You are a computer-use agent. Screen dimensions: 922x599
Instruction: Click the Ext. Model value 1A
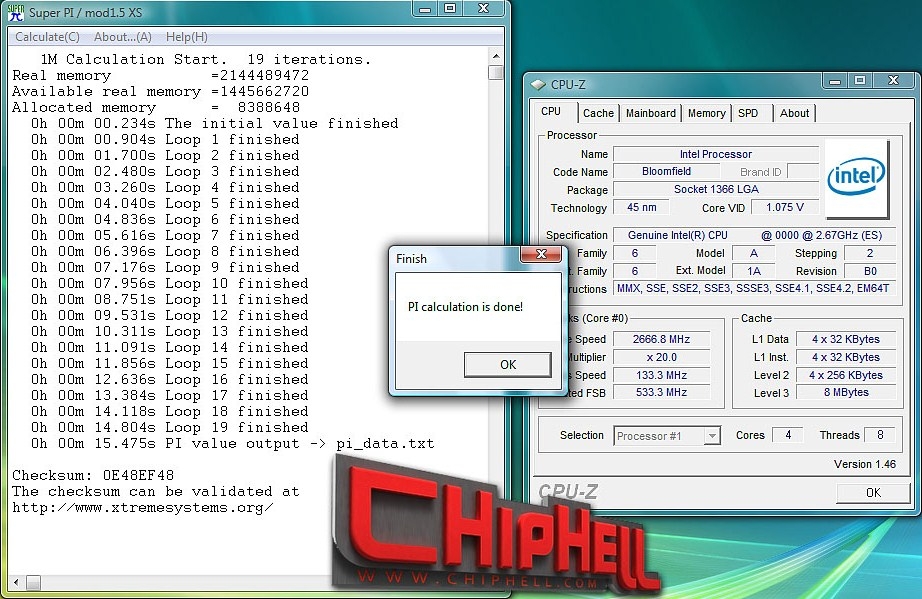[754, 271]
